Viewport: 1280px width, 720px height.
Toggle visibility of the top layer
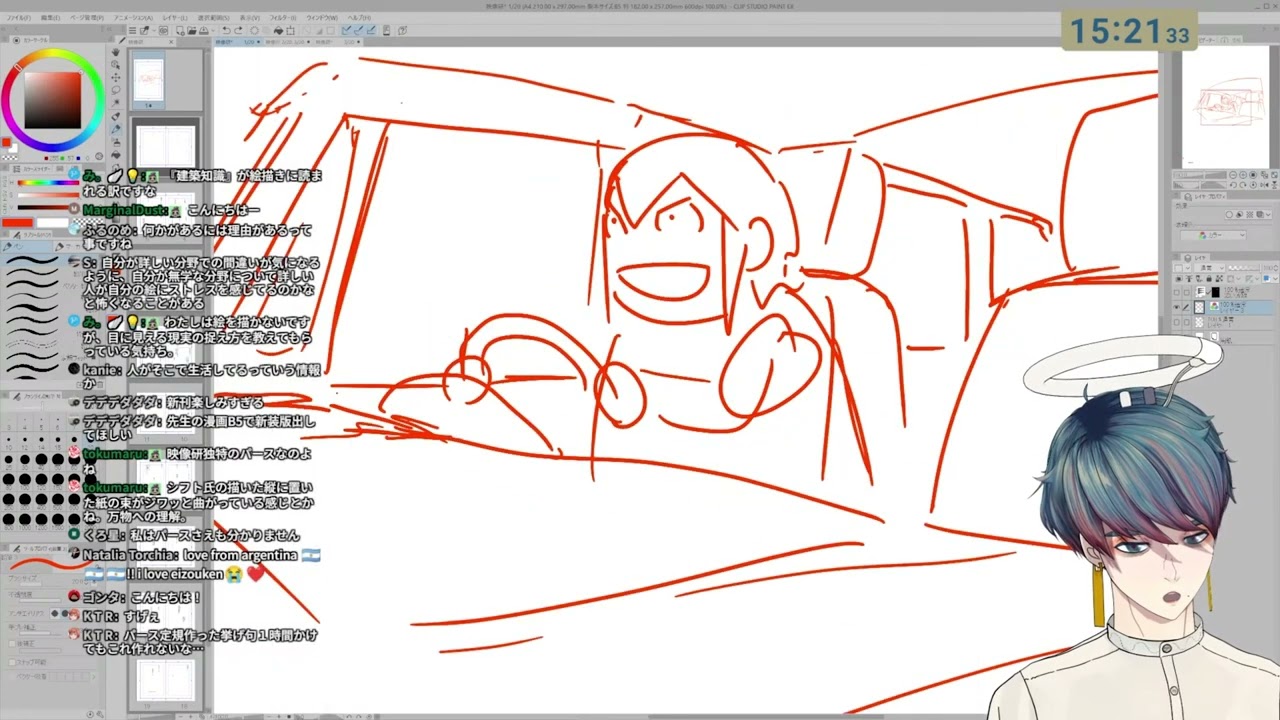(x=1176, y=292)
